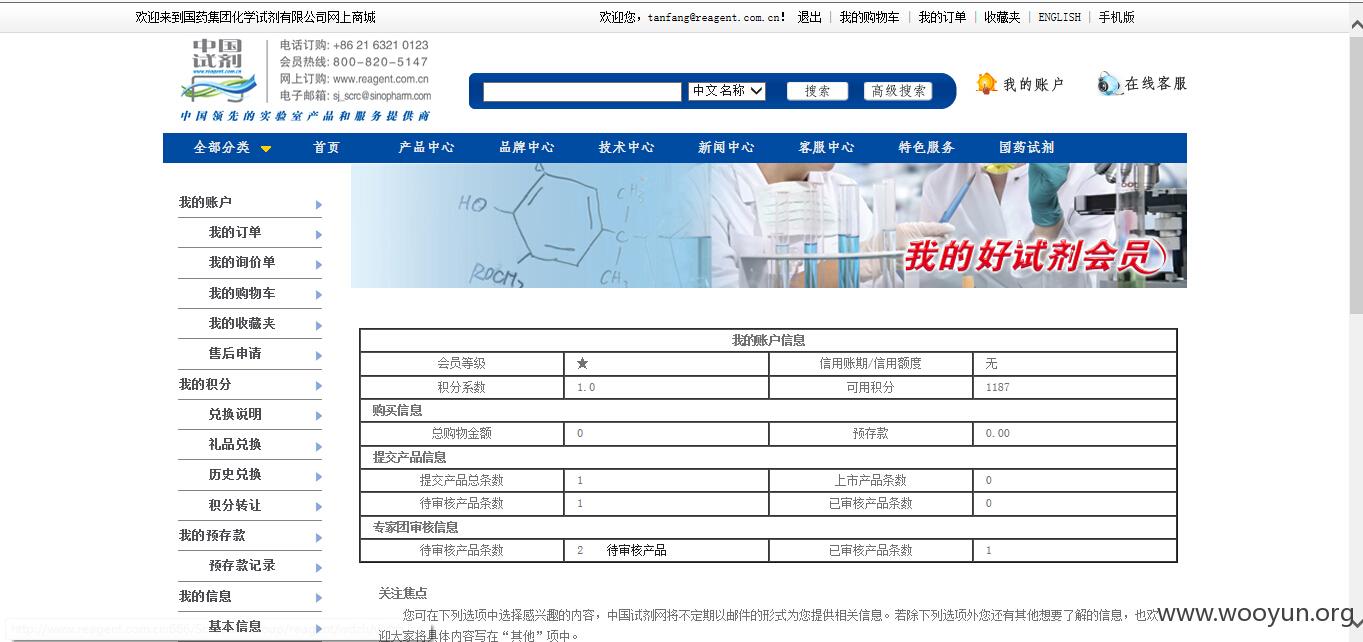
Task: Expand 我的信息 sidebar section arrow
Action: (319, 599)
